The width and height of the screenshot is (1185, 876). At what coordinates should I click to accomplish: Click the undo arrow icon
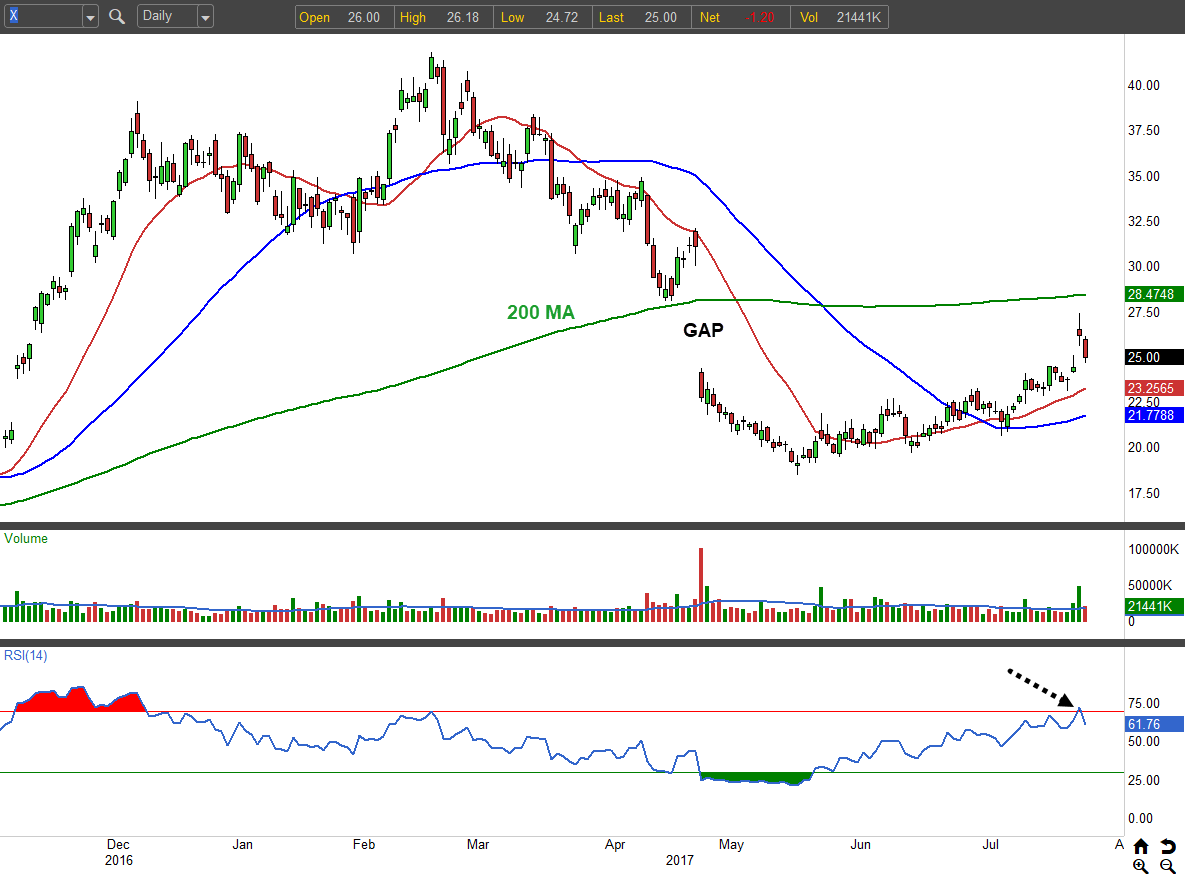tap(1167, 846)
